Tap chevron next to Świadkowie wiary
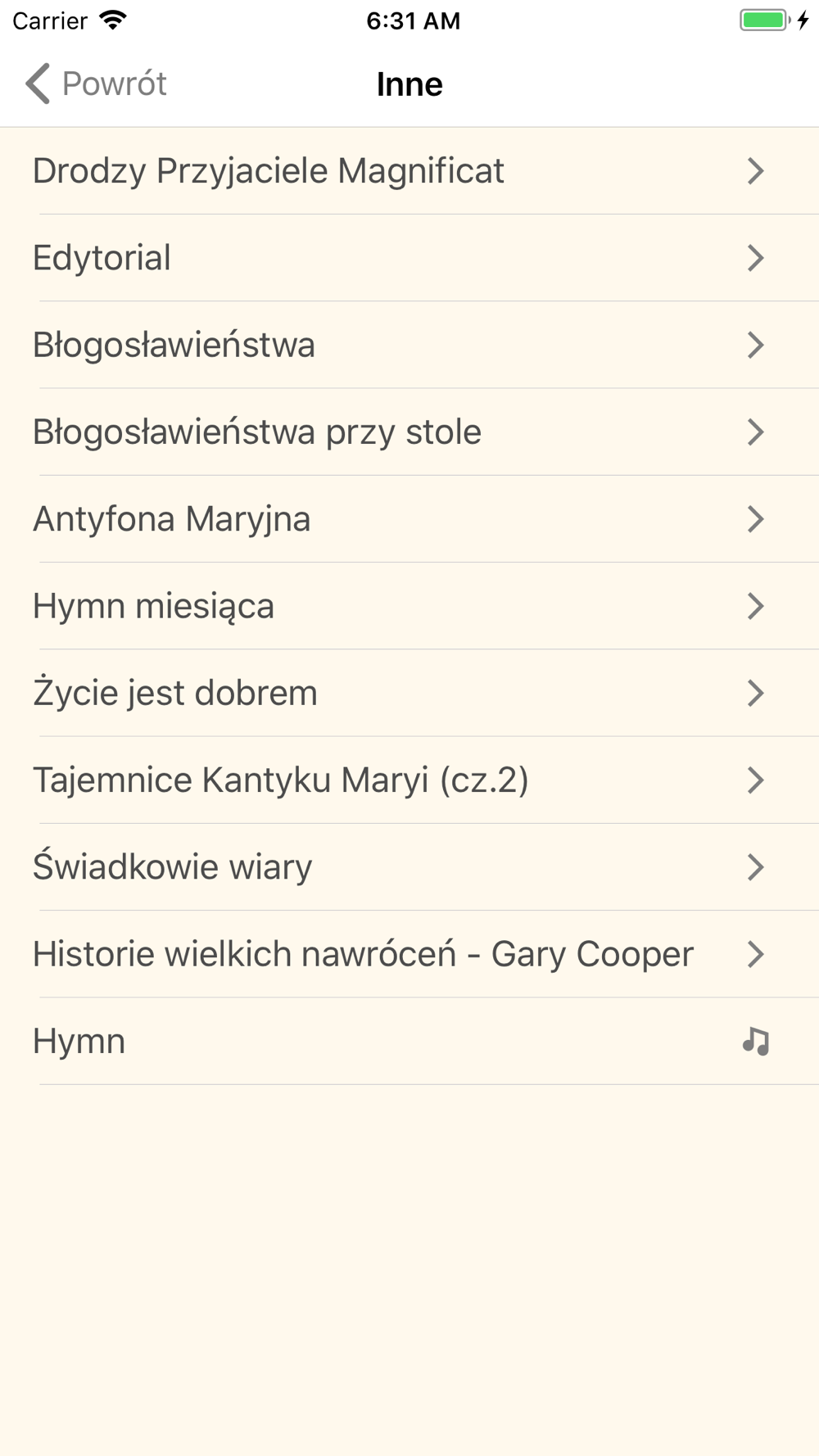Screen dimensions: 819x1456 coord(756,867)
